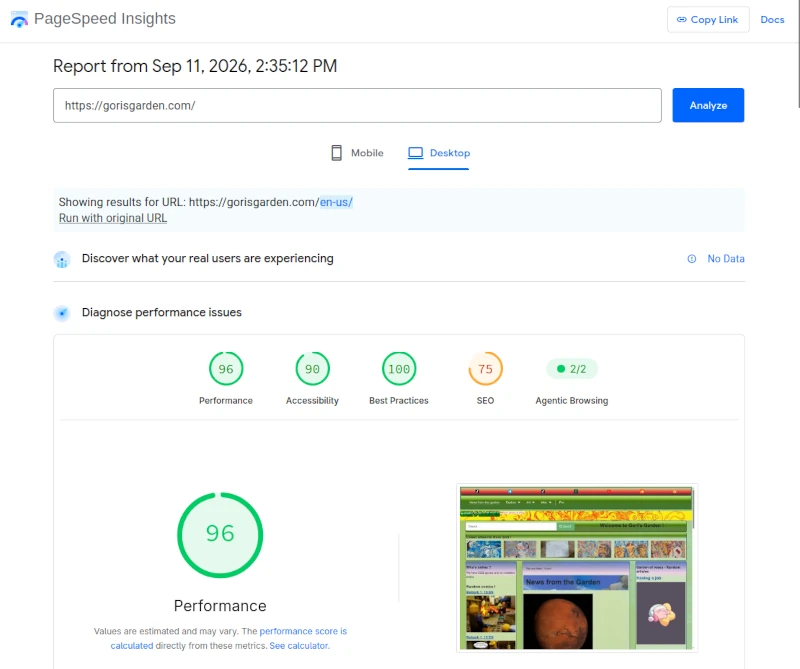The height and width of the screenshot is (669, 800).
Task: Click Run with original URL link
Action: coord(113,218)
